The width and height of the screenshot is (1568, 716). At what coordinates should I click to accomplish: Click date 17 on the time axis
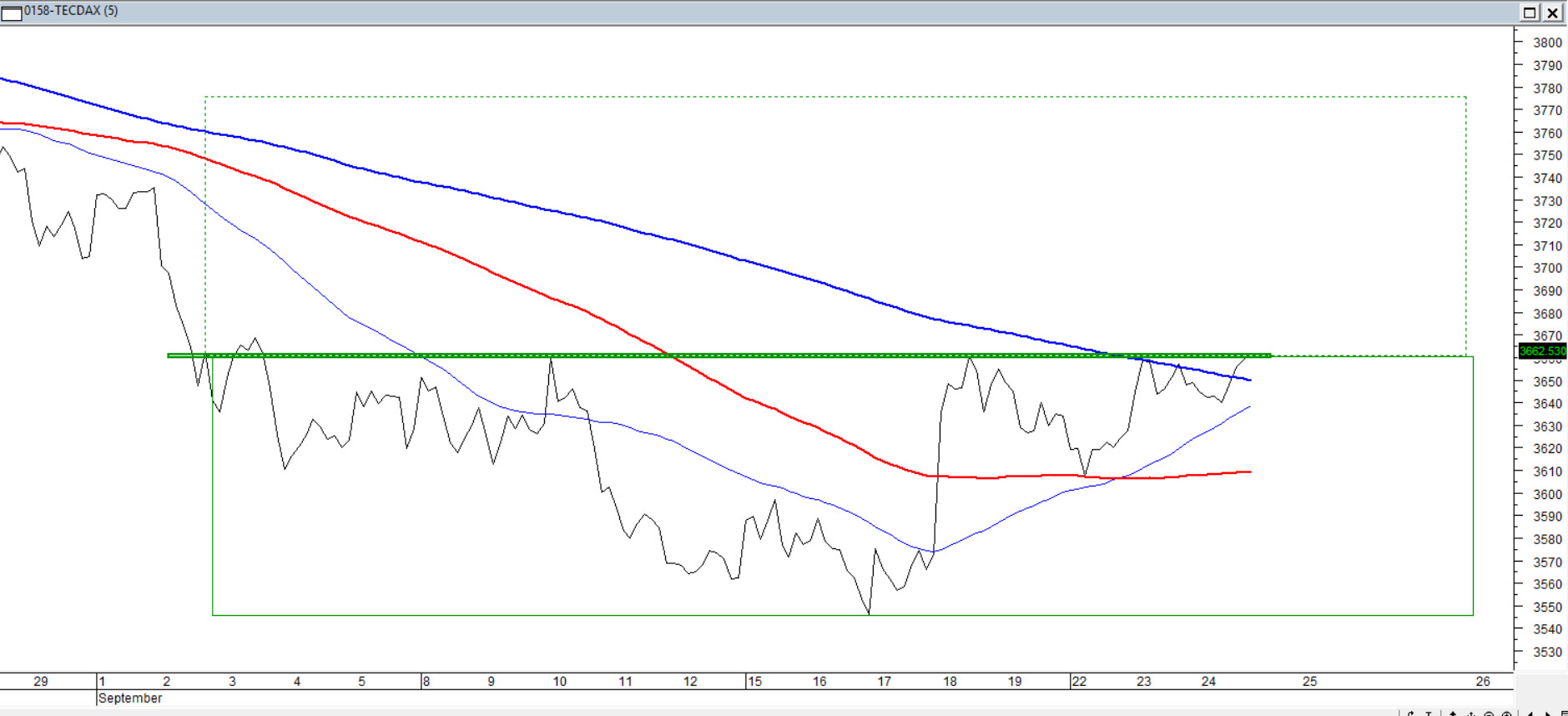pos(884,682)
